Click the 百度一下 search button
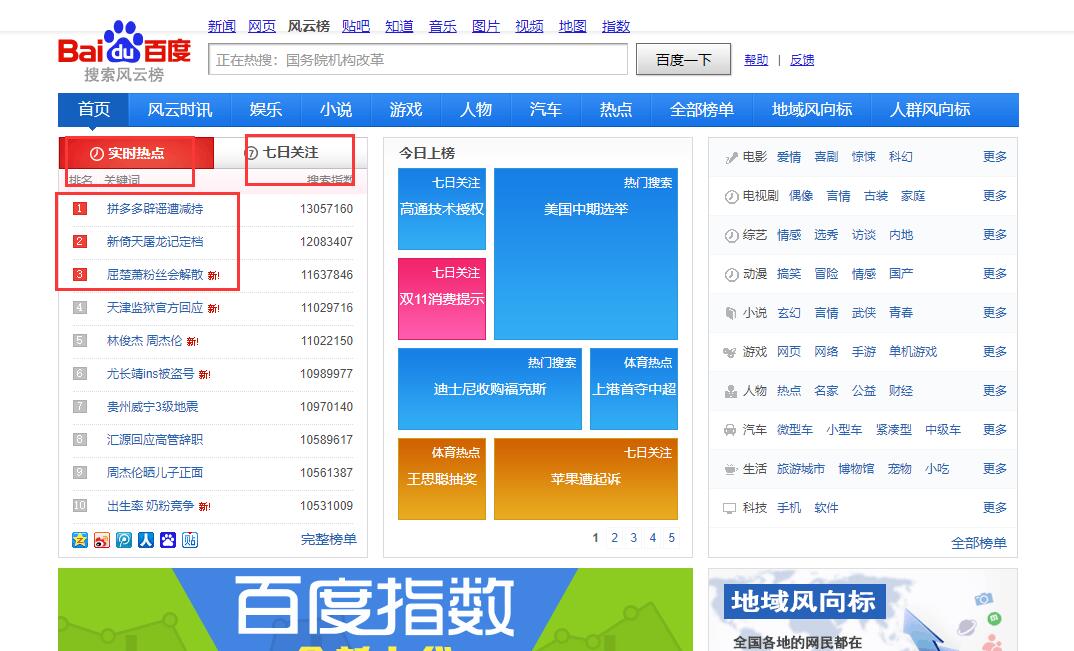The height and width of the screenshot is (651, 1074). (x=683, y=60)
